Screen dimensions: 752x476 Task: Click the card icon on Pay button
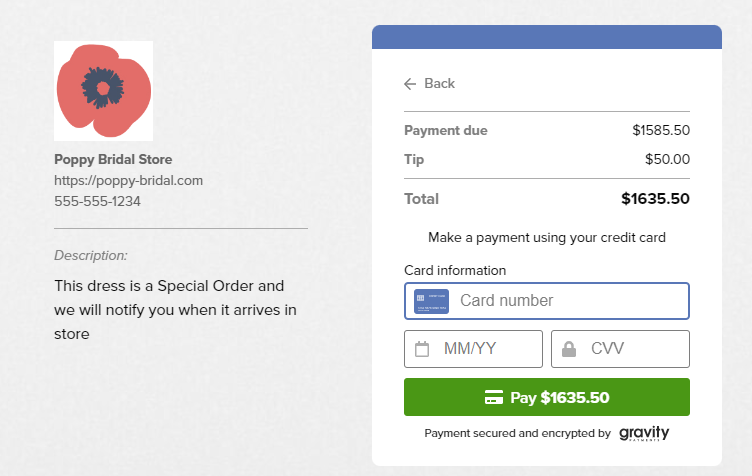[x=494, y=397]
